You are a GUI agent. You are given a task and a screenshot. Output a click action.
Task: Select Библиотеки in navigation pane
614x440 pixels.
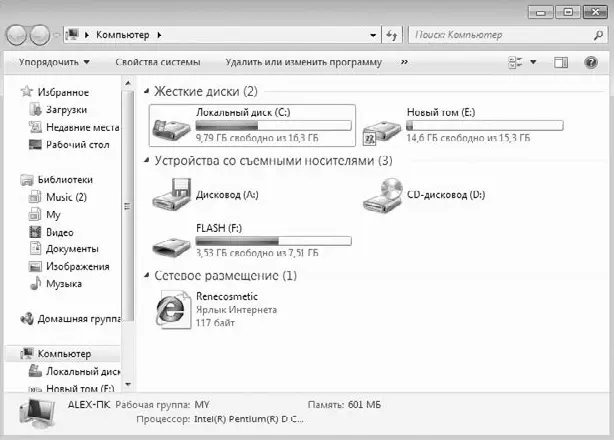tap(65, 180)
